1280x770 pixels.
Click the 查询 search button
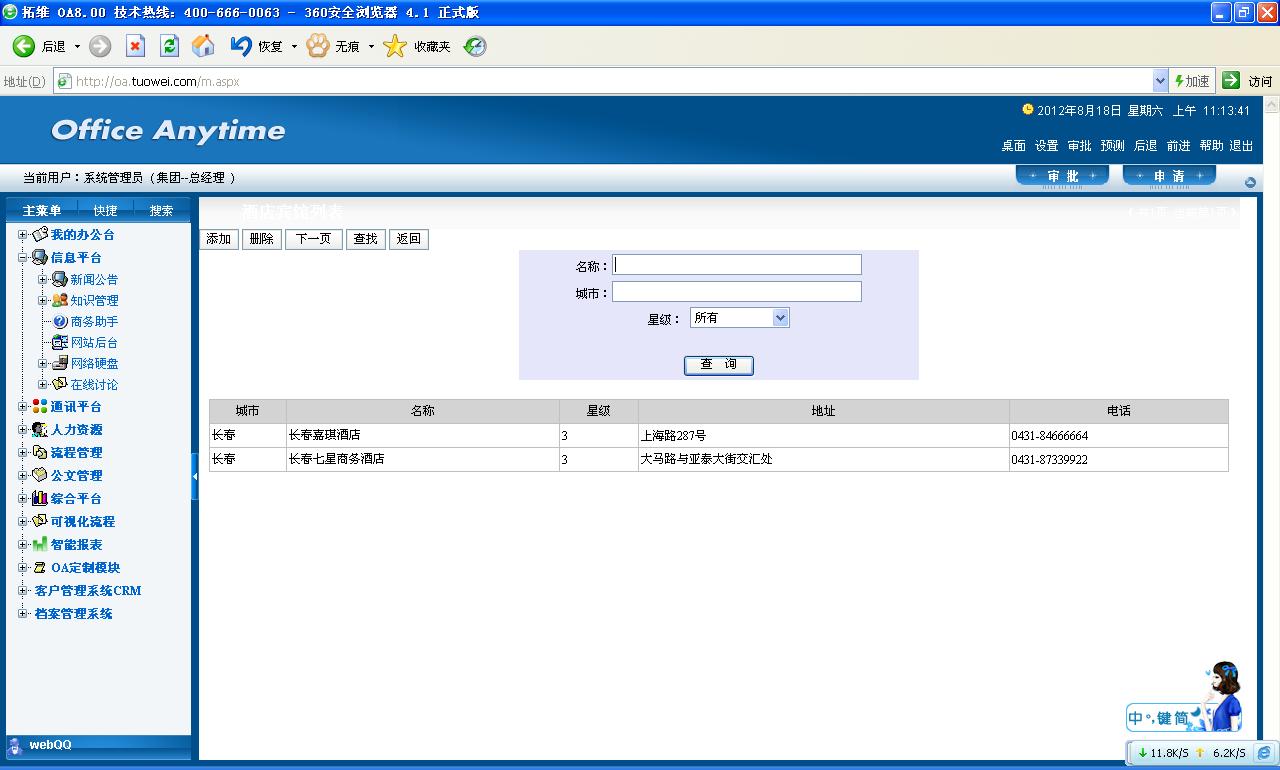coord(718,365)
